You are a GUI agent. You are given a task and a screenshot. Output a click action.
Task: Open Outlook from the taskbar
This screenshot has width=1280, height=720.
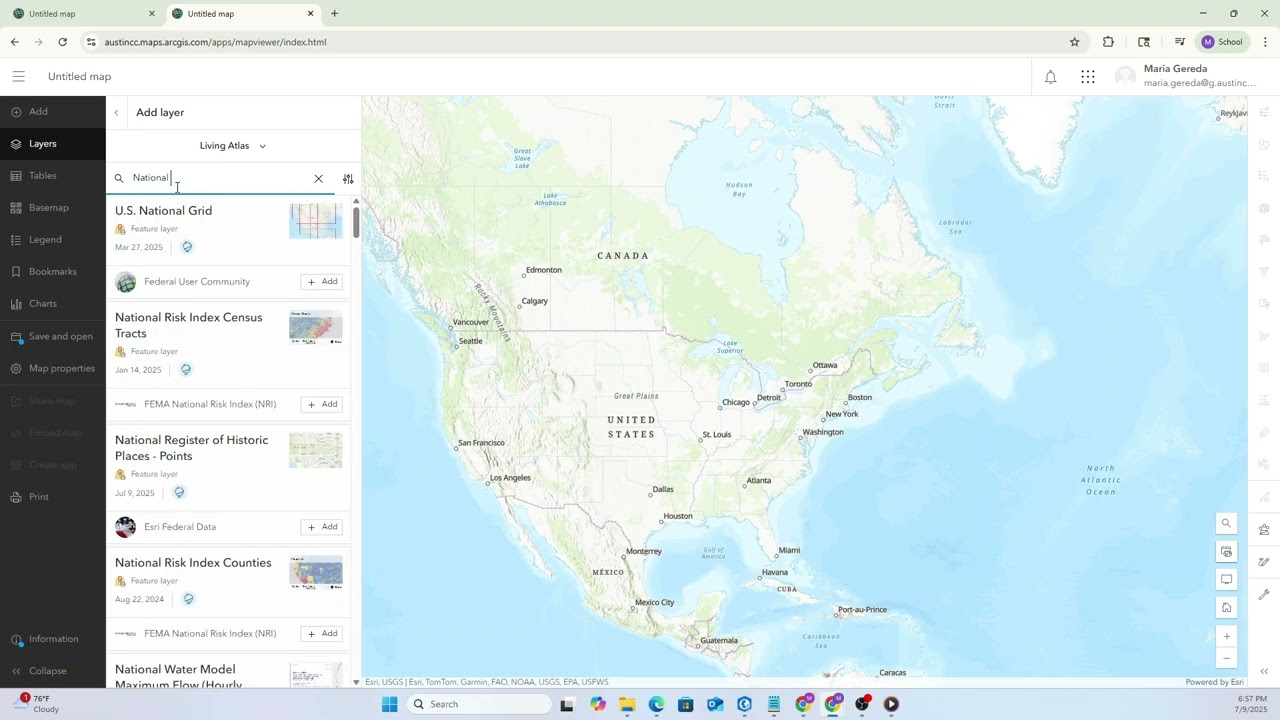715,705
